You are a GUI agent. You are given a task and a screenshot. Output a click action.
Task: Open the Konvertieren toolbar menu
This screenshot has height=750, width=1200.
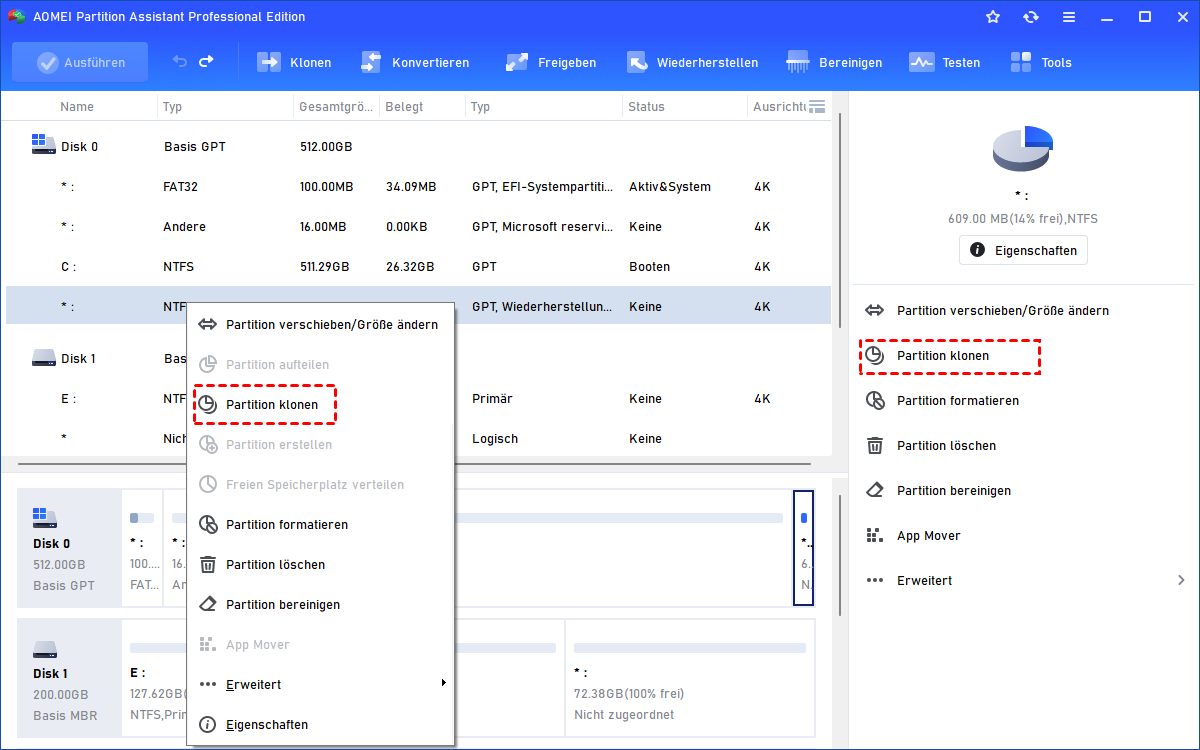tap(415, 62)
